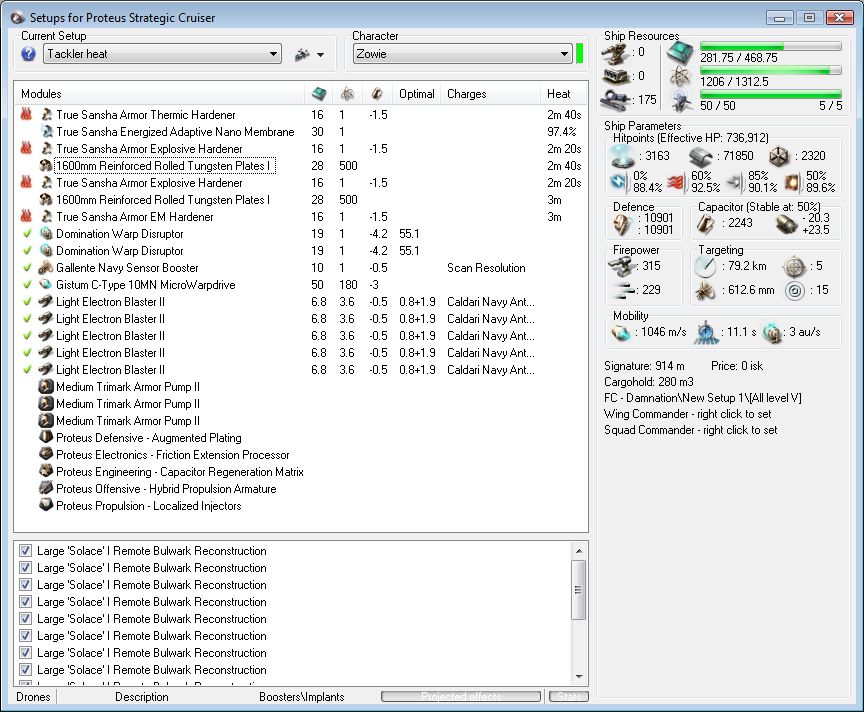Open the Character dropdown showing Zowie
Viewport: 864px width, 712px height.
462,54
